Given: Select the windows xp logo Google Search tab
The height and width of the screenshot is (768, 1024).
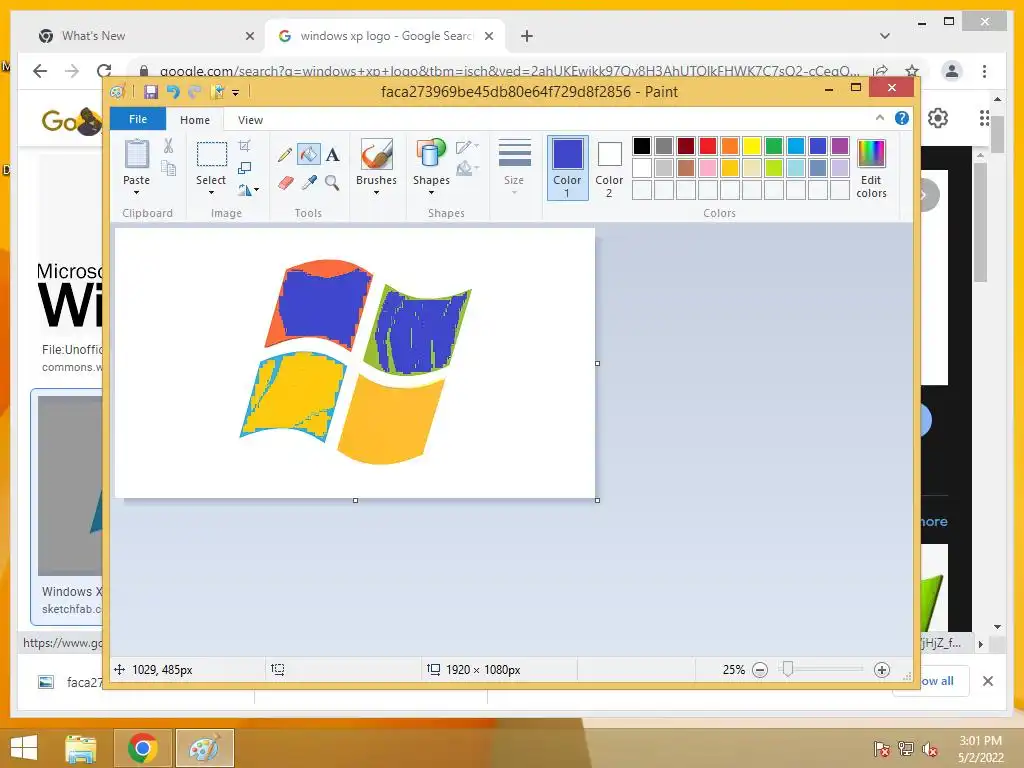Looking at the screenshot, I should point(385,36).
